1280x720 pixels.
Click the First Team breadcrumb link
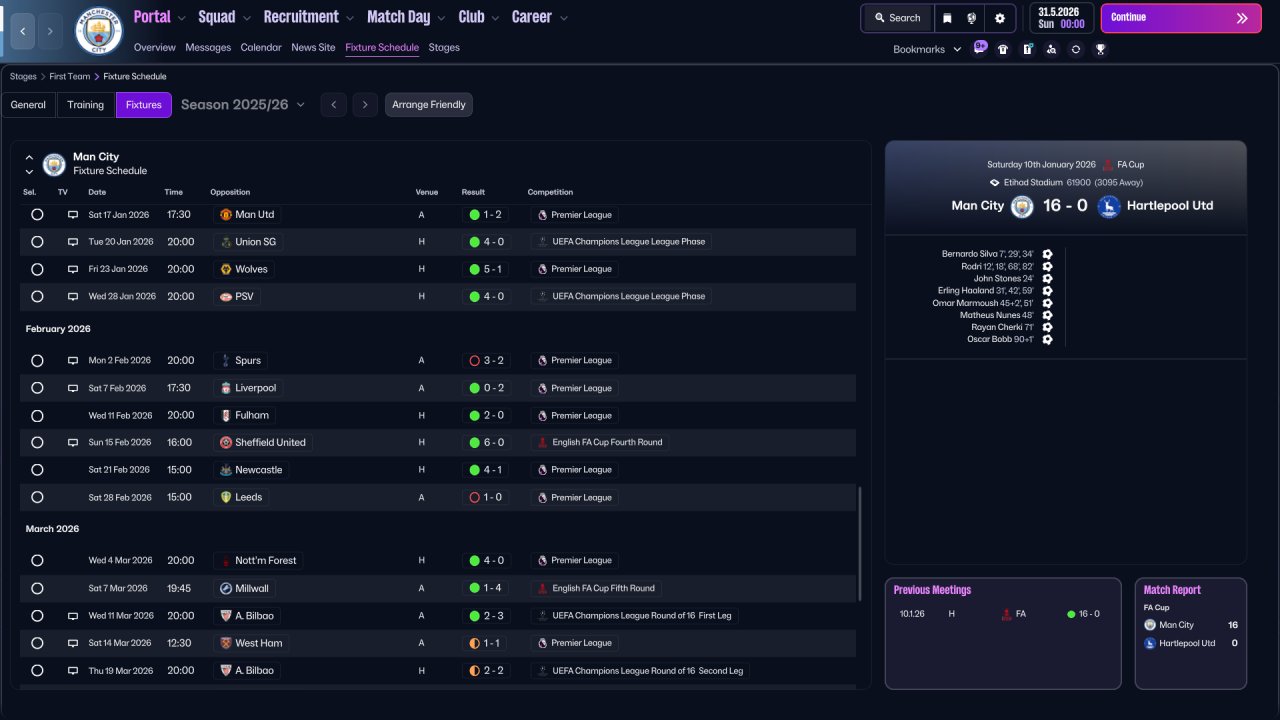point(70,77)
